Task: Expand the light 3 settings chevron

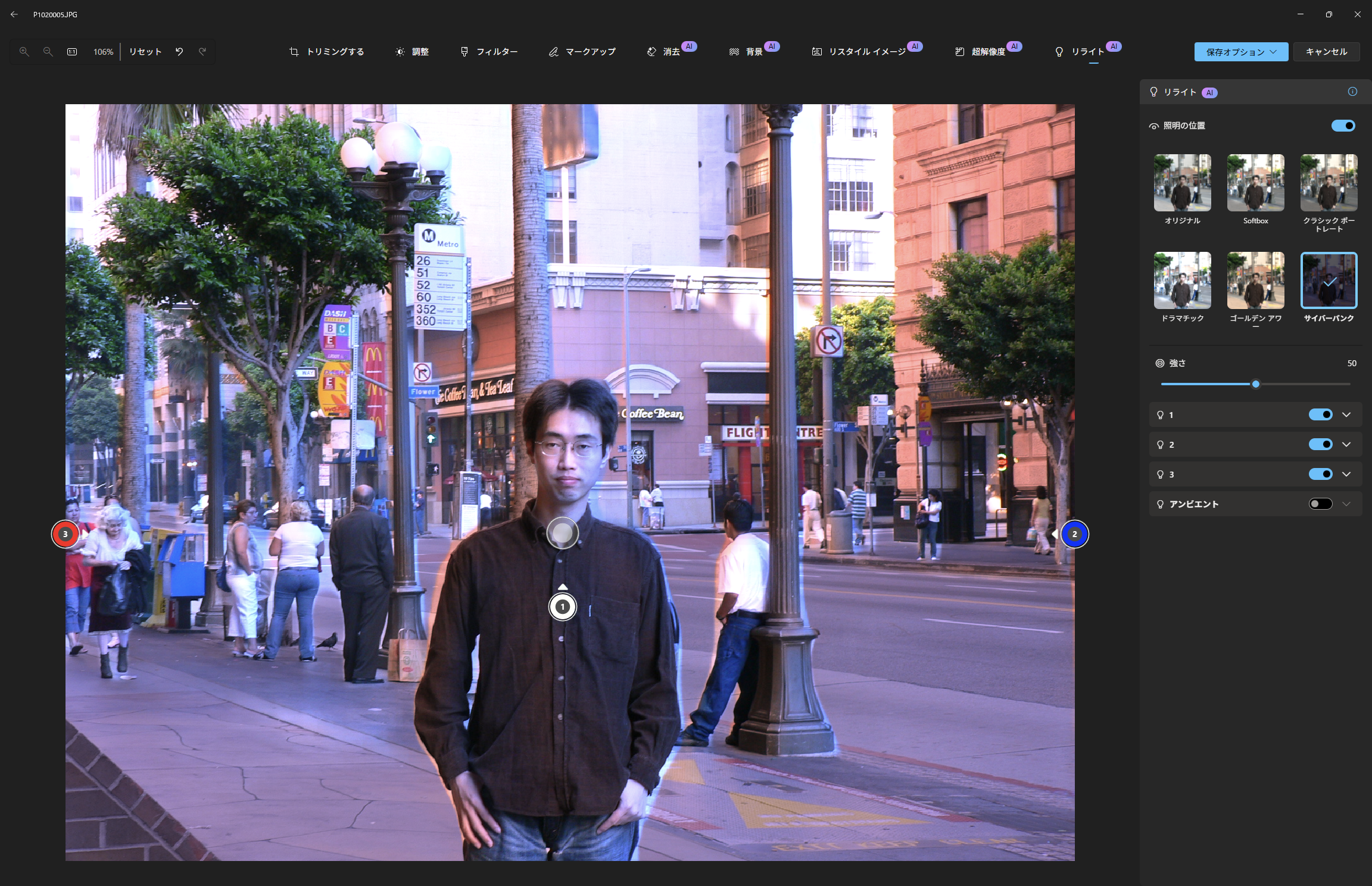Action: click(1346, 475)
